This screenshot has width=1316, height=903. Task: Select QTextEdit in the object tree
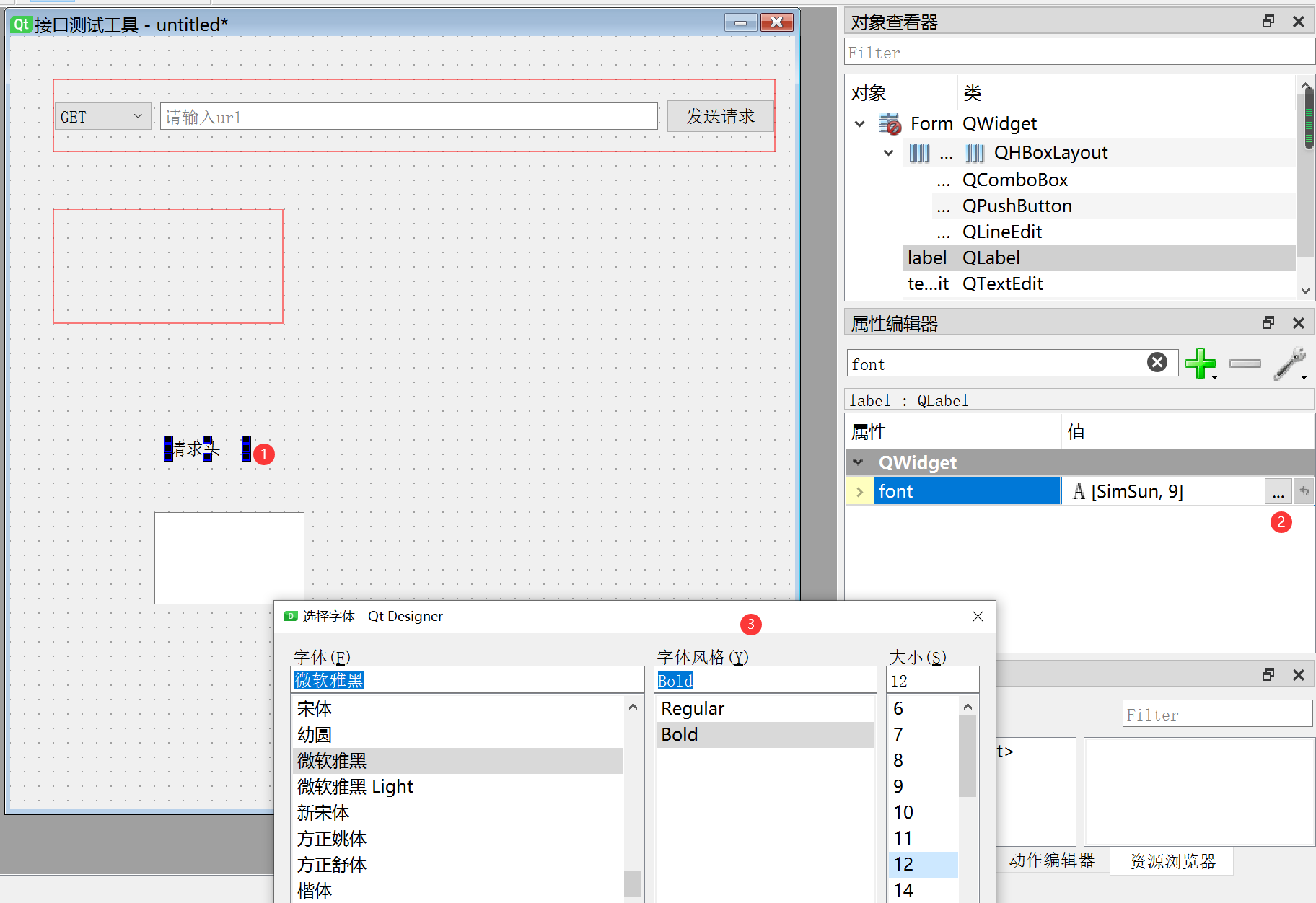pos(1002,284)
